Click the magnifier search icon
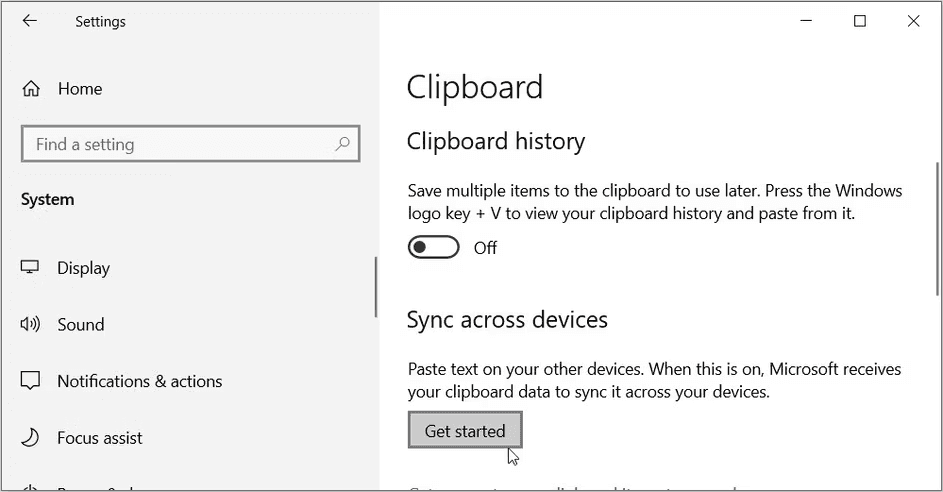 [x=342, y=144]
